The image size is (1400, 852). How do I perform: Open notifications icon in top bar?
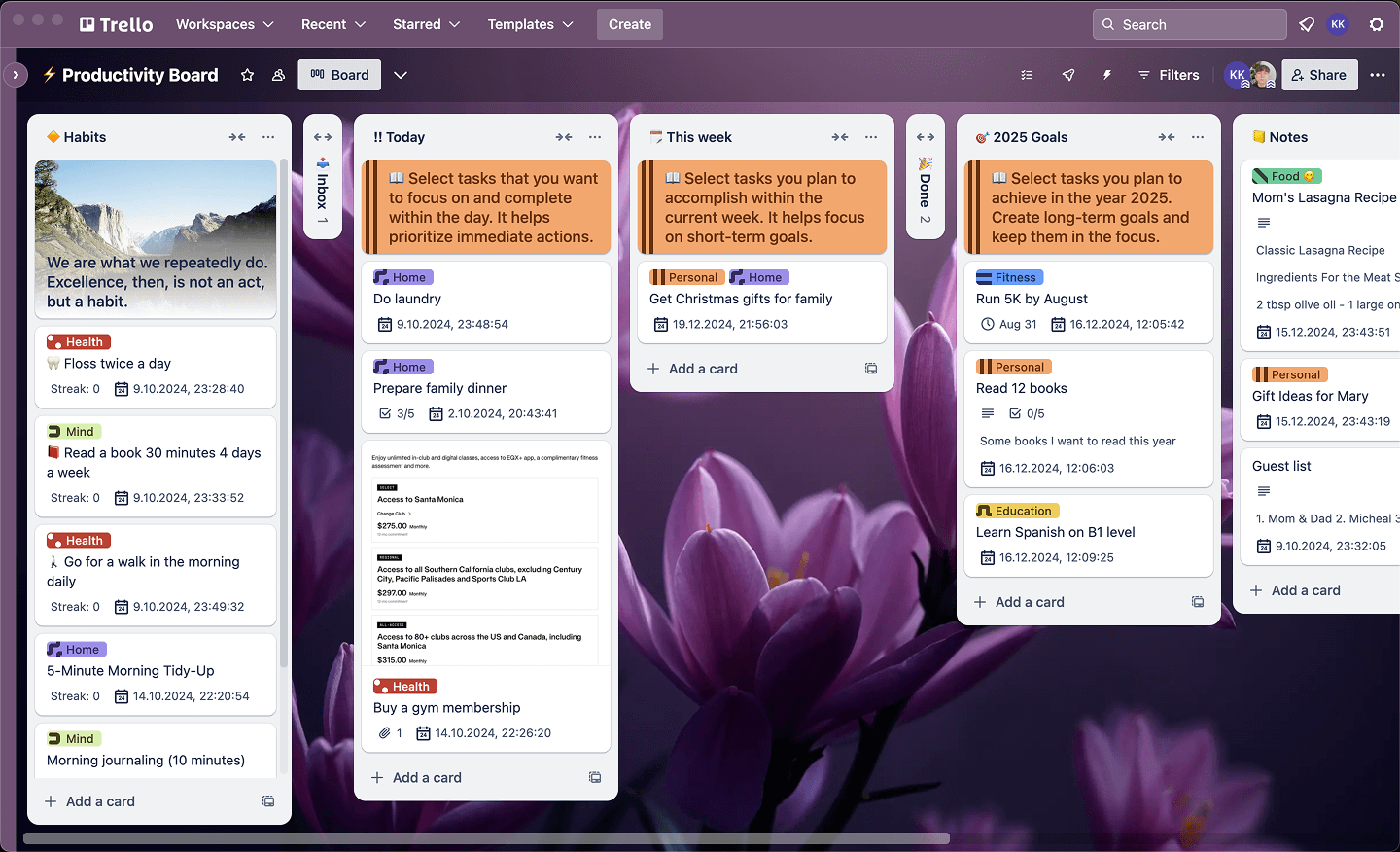click(1307, 24)
